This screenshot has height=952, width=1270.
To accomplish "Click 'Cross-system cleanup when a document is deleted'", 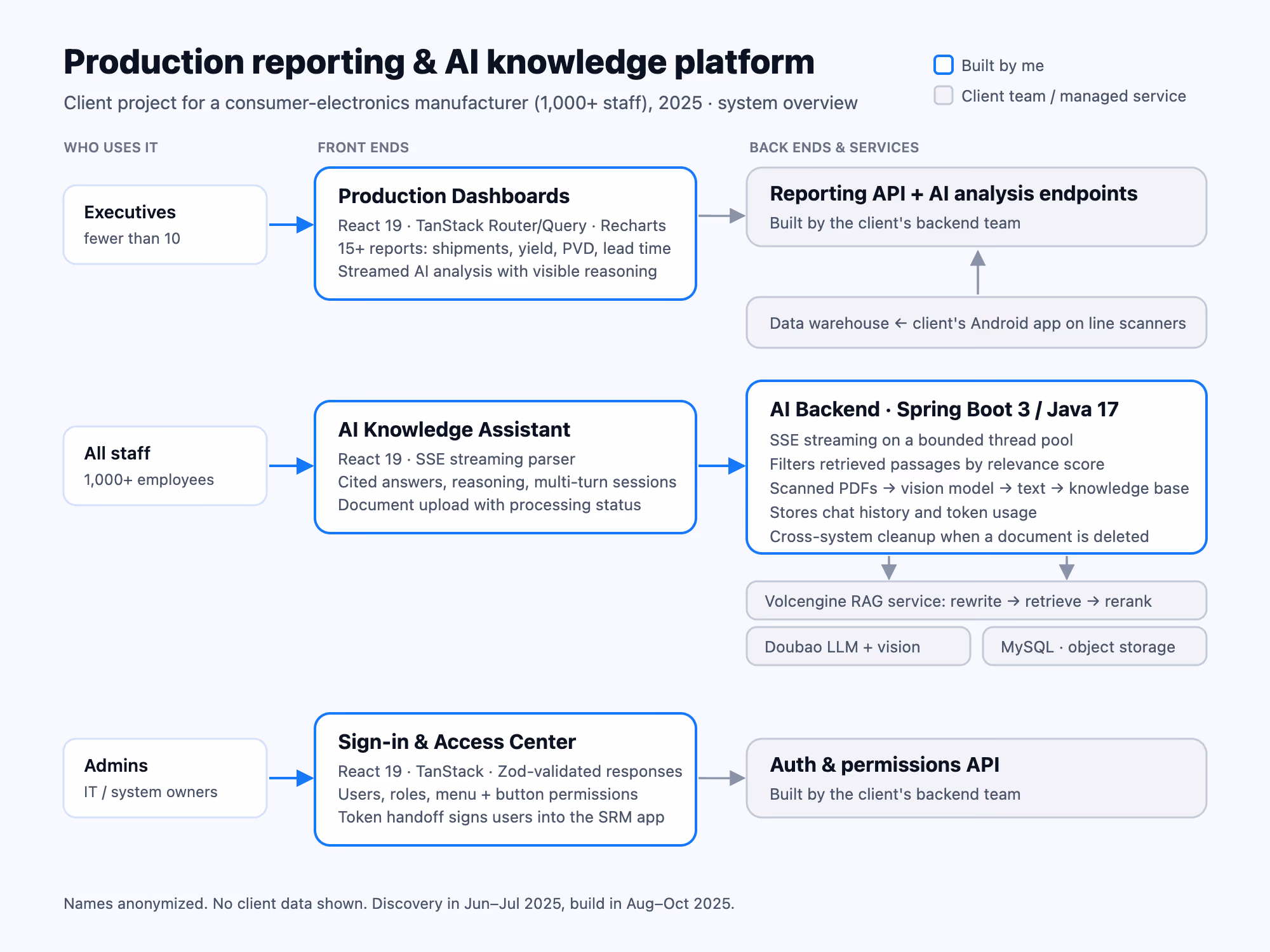I will pos(959,536).
